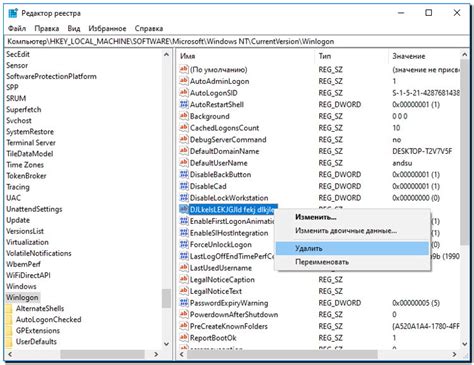Click the string icon of DefaultDomainName
474x365 pixels.
pos(184,151)
